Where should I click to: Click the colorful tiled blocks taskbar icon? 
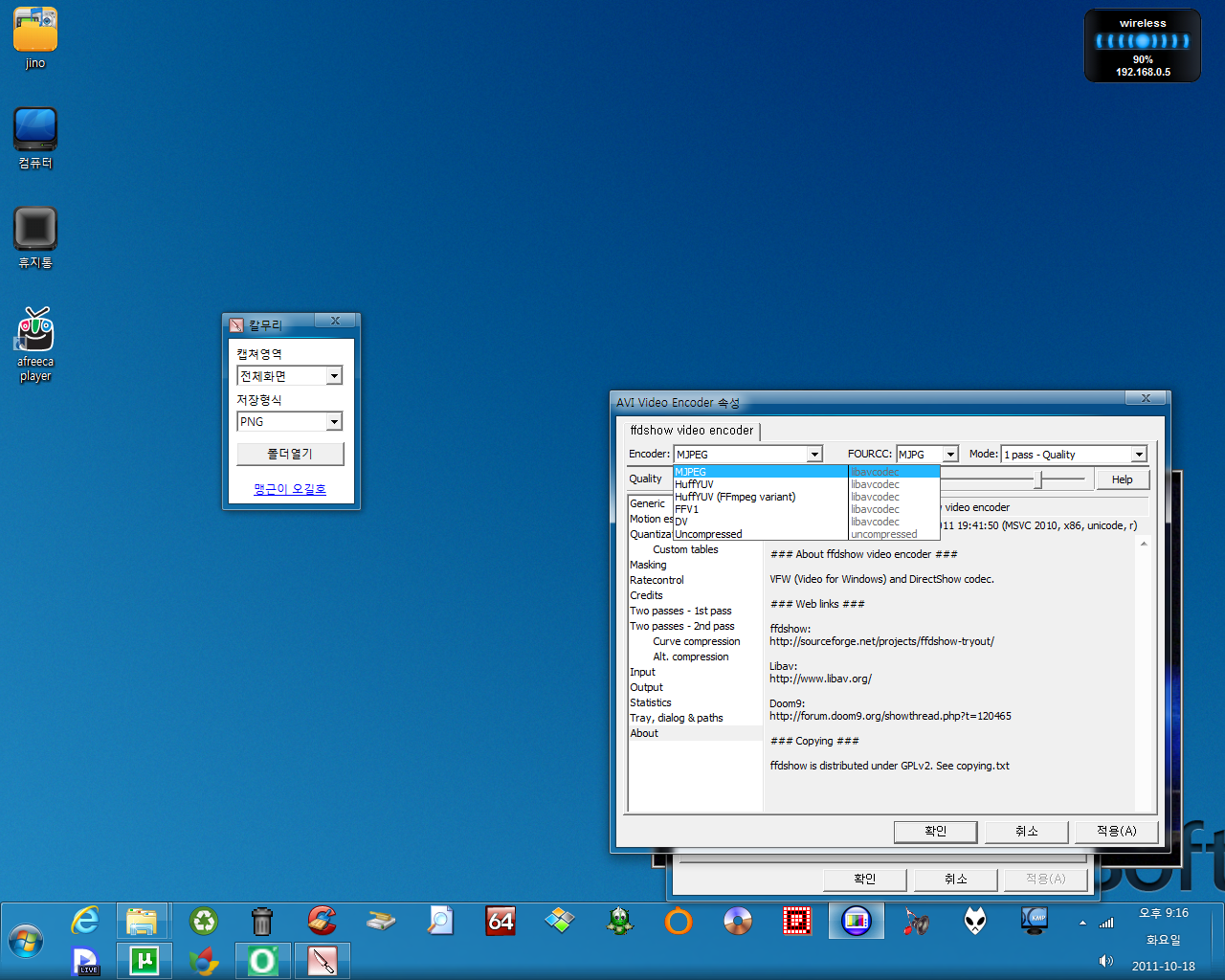coord(560,921)
